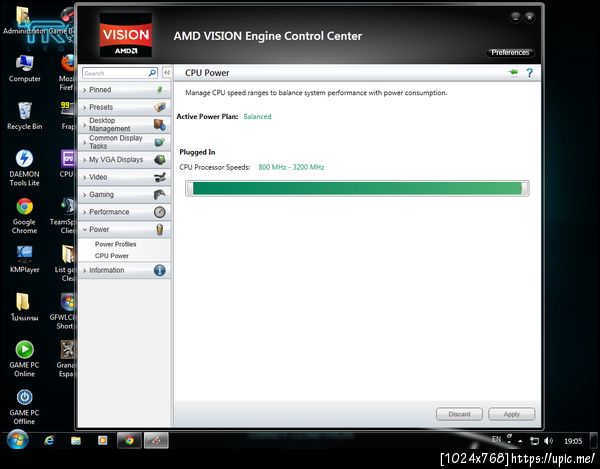Expand Desktop Management section
600x469 pixels.
[x=124, y=125]
